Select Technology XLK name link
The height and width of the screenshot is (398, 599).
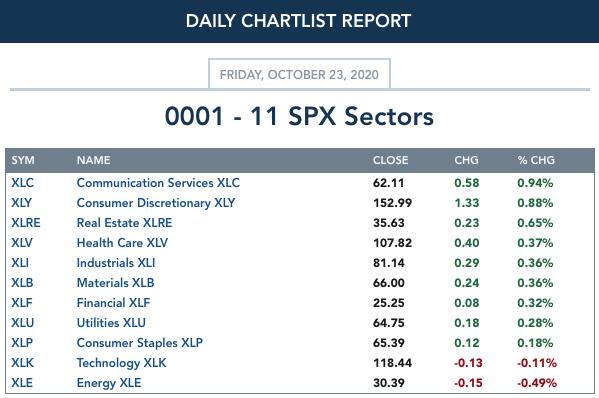tap(121, 363)
